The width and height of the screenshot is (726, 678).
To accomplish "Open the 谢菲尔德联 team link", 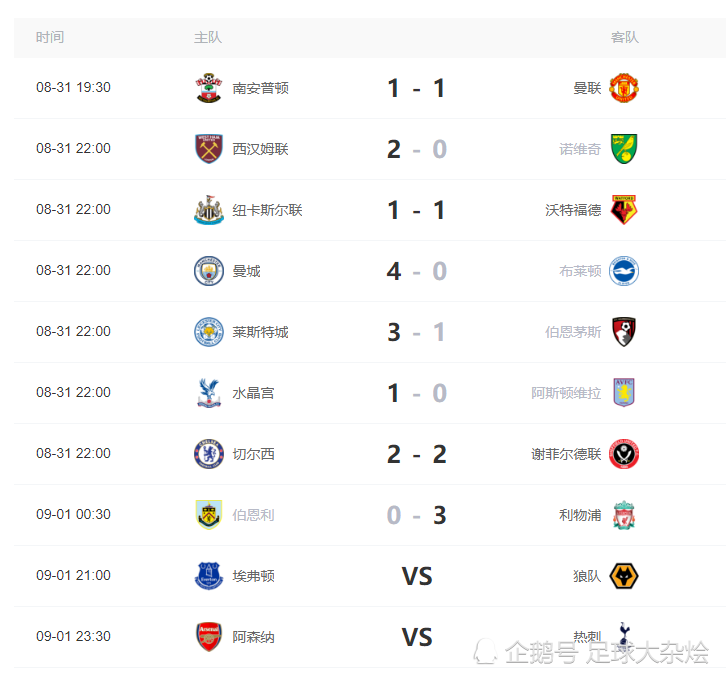I will pos(566,454).
